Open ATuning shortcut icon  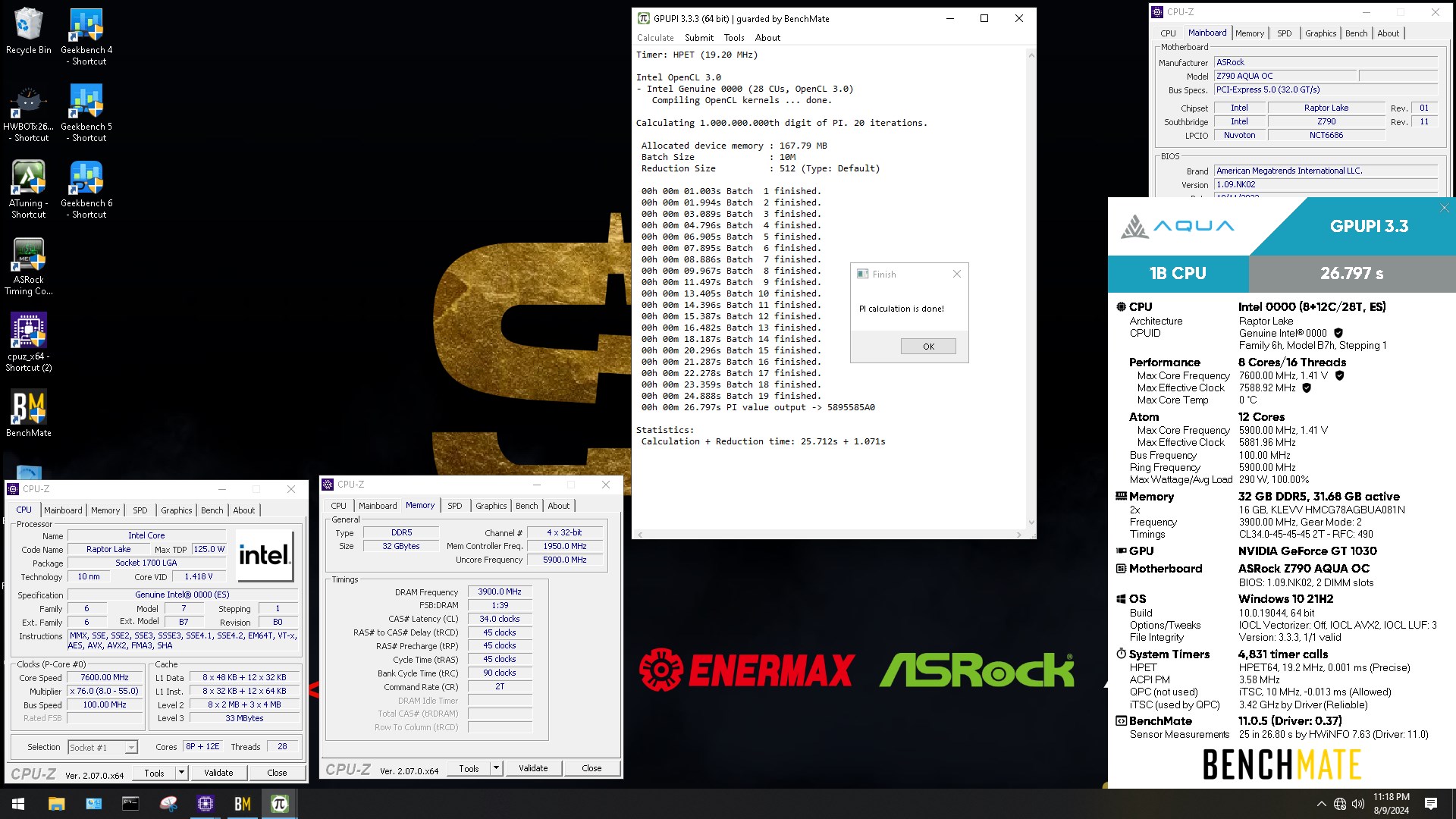[x=28, y=189]
